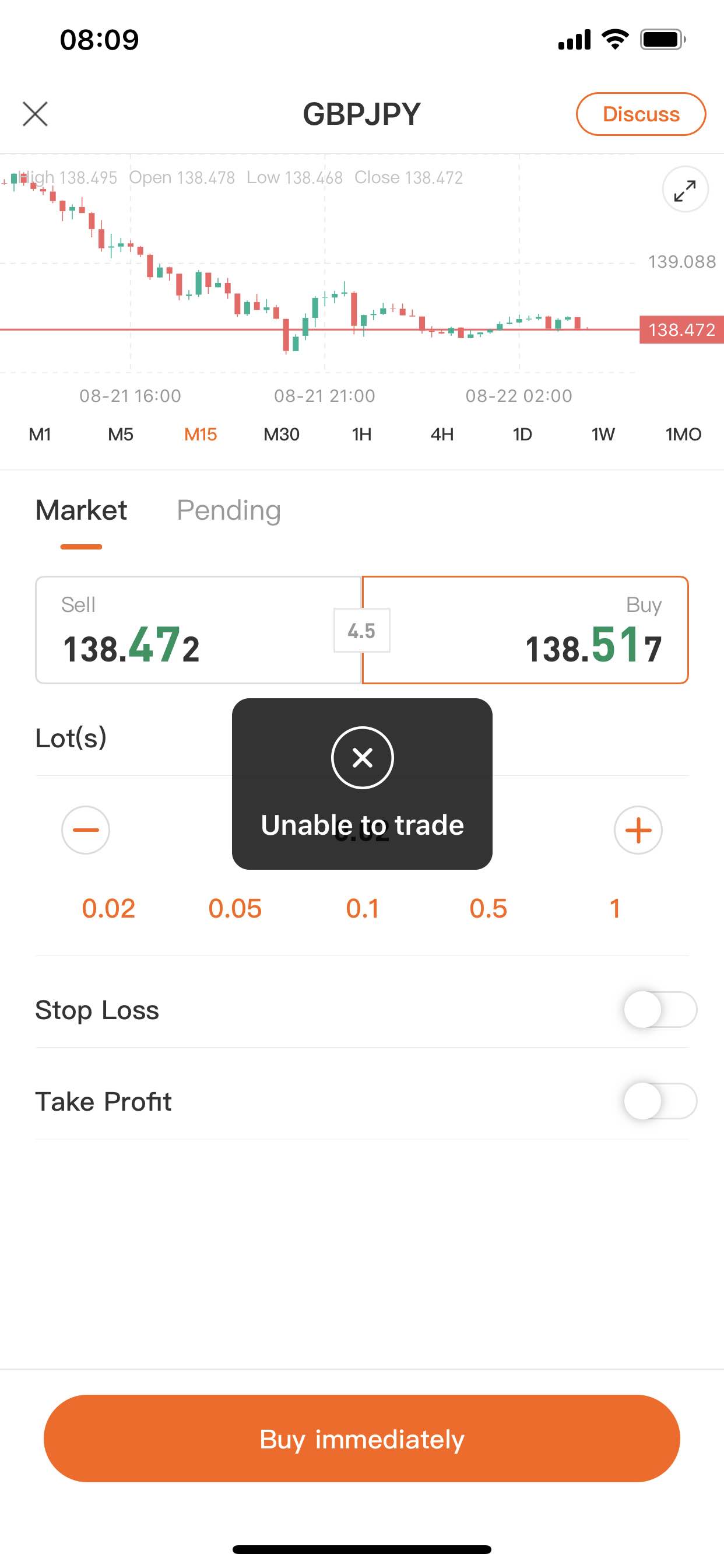This screenshot has width=724, height=1568.
Task: Tap the 138.472 current price marker
Action: click(x=681, y=330)
